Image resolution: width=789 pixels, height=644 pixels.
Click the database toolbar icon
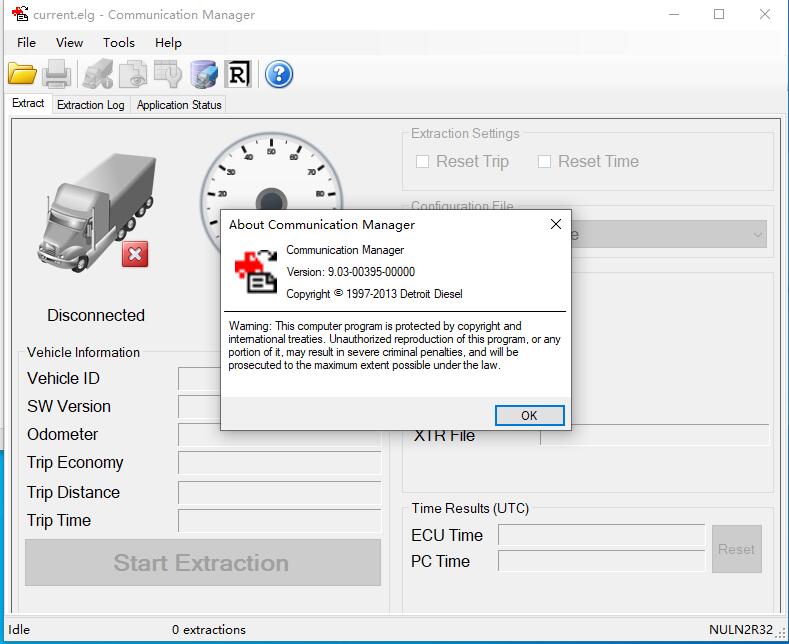[204, 74]
